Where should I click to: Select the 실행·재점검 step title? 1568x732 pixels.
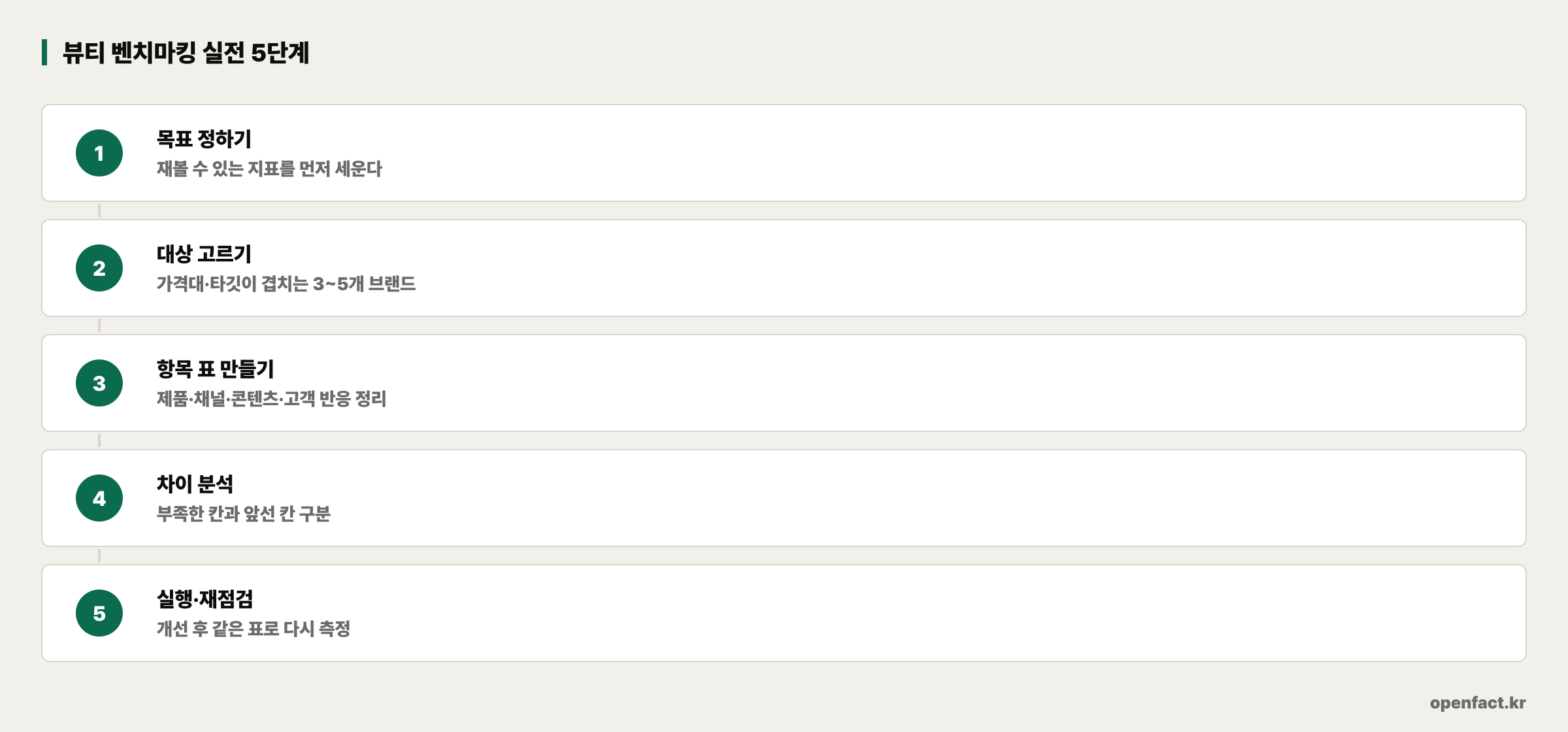[204, 599]
